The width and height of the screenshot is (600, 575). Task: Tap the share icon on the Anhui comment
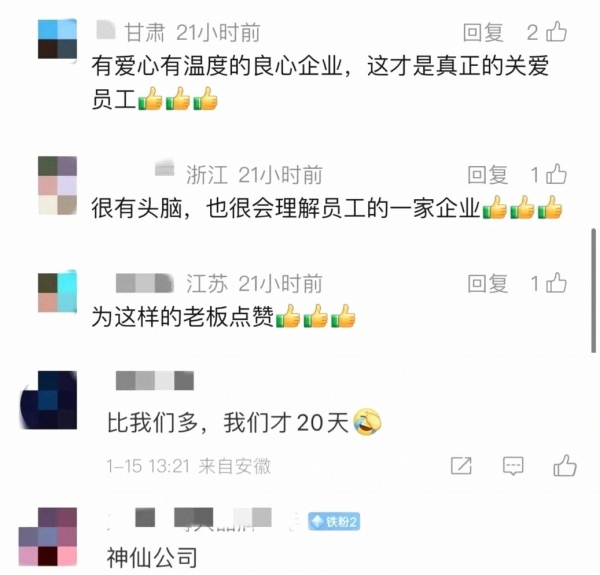[461, 466]
